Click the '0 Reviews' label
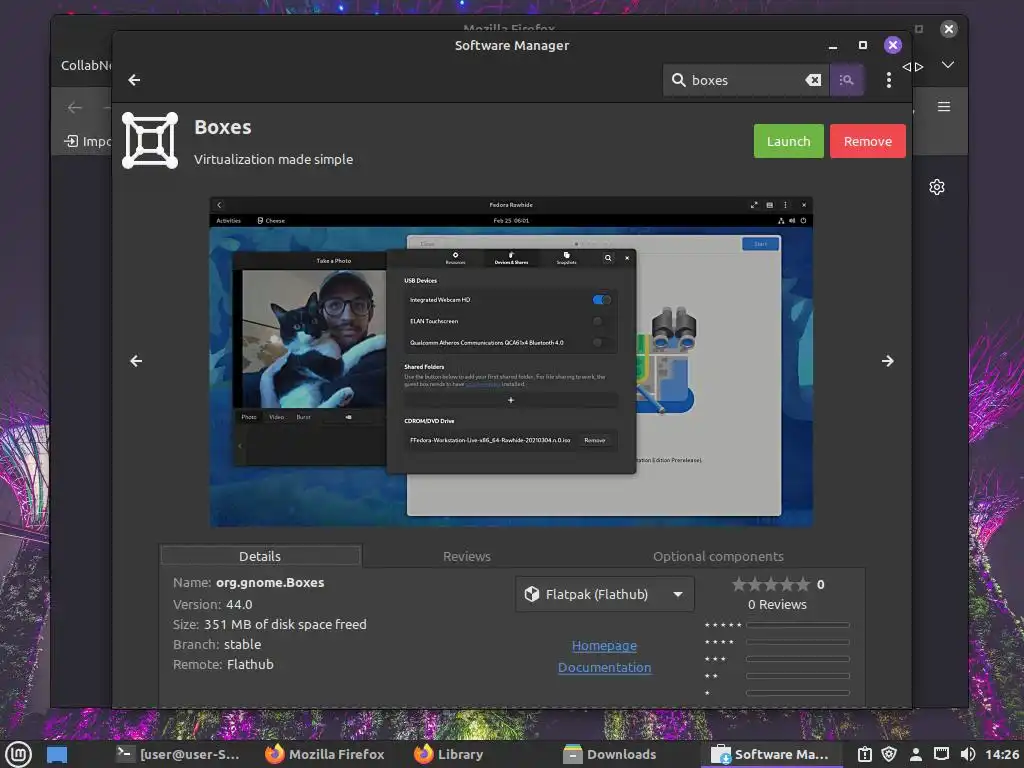Viewport: 1024px width, 768px height. coord(777,605)
